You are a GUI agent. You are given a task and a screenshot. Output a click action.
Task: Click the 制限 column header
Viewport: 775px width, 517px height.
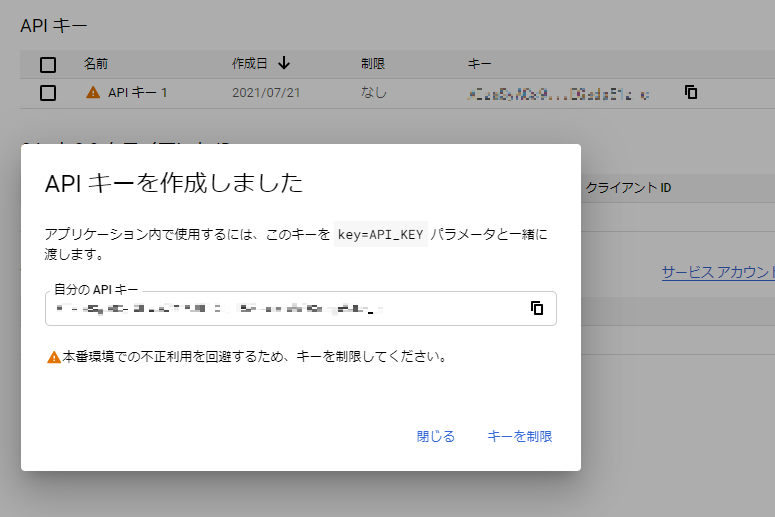pos(372,64)
